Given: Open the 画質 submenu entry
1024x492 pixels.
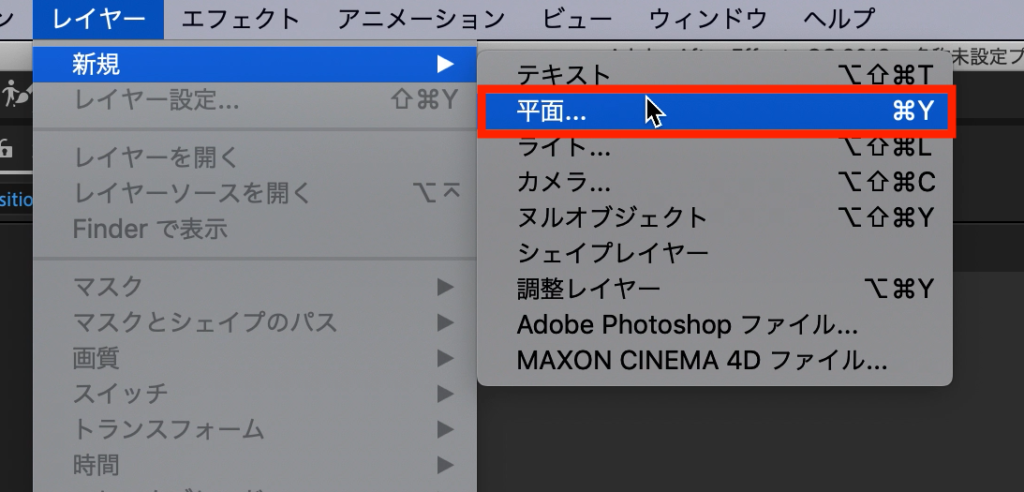Looking at the screenshot, I should tap(255, 358).
